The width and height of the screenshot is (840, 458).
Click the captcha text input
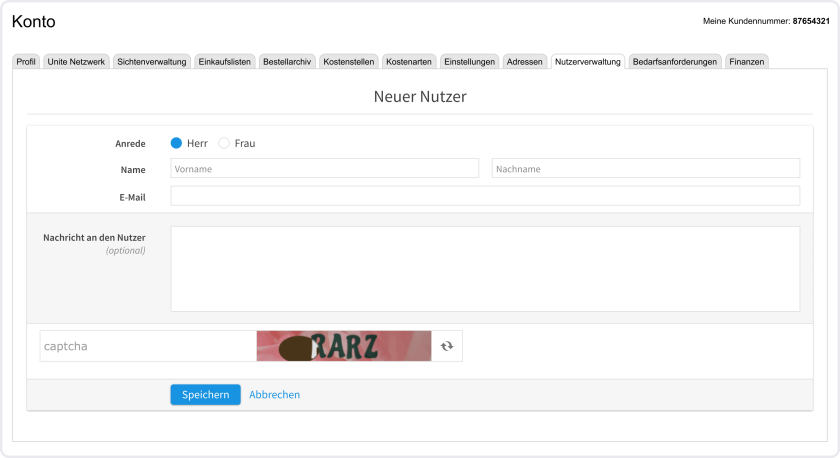click(x=147, y=346)
